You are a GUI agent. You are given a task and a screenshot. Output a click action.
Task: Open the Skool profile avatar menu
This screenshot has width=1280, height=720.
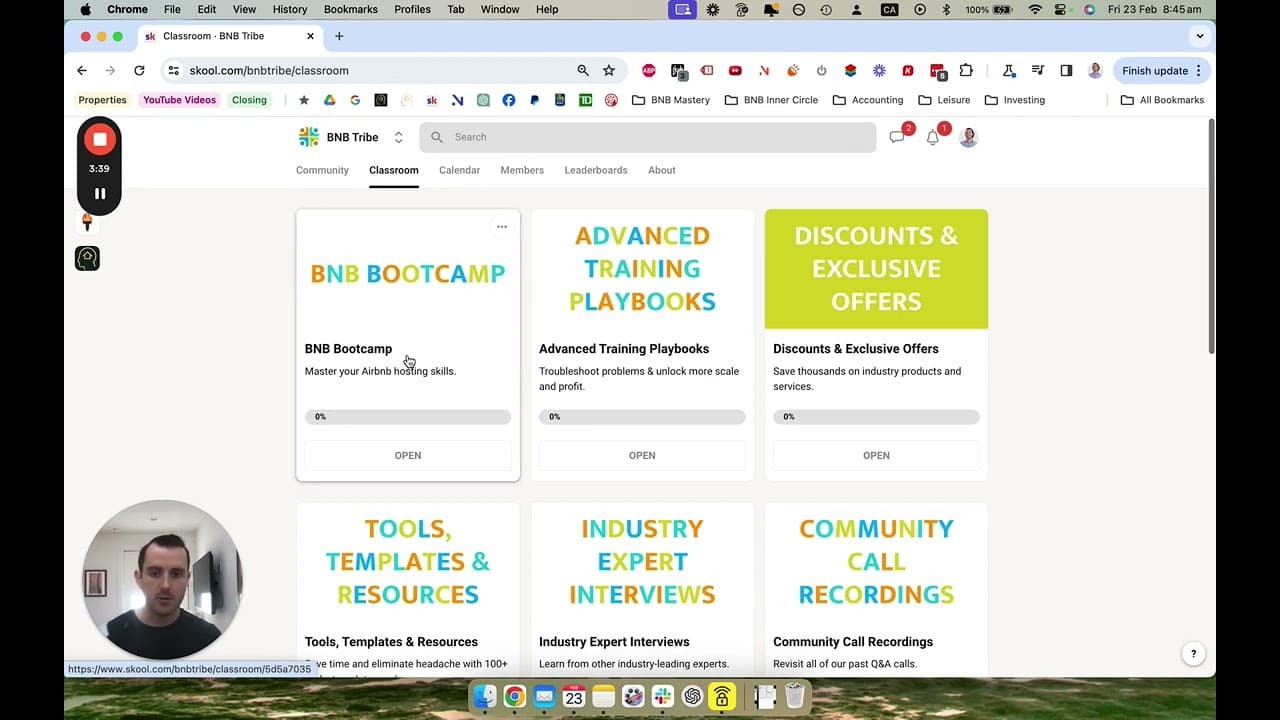tap(968, 137)
